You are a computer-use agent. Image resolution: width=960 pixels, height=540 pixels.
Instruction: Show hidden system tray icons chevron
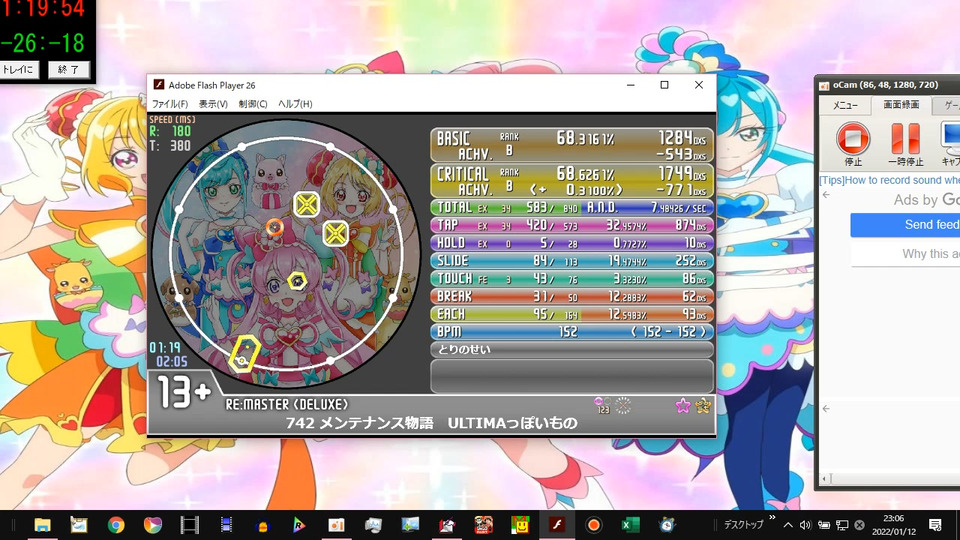point(788,525)
